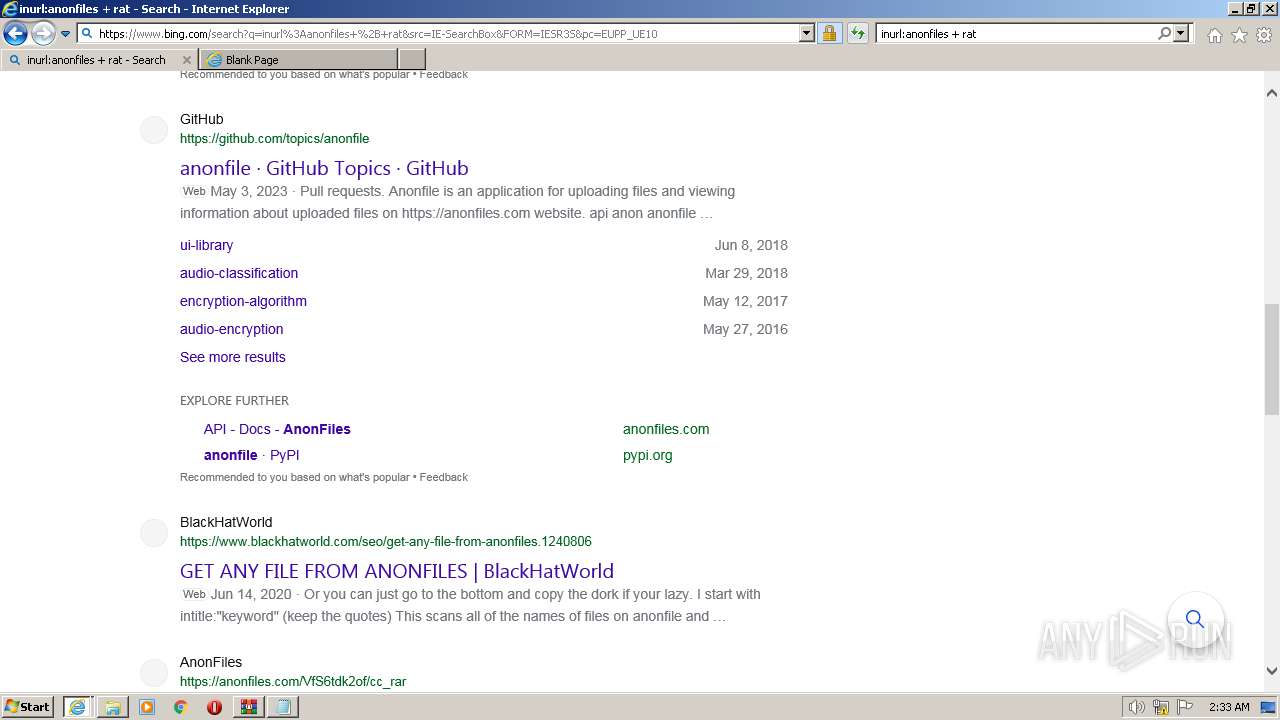Click the network tray icon

click(1161, 707)
